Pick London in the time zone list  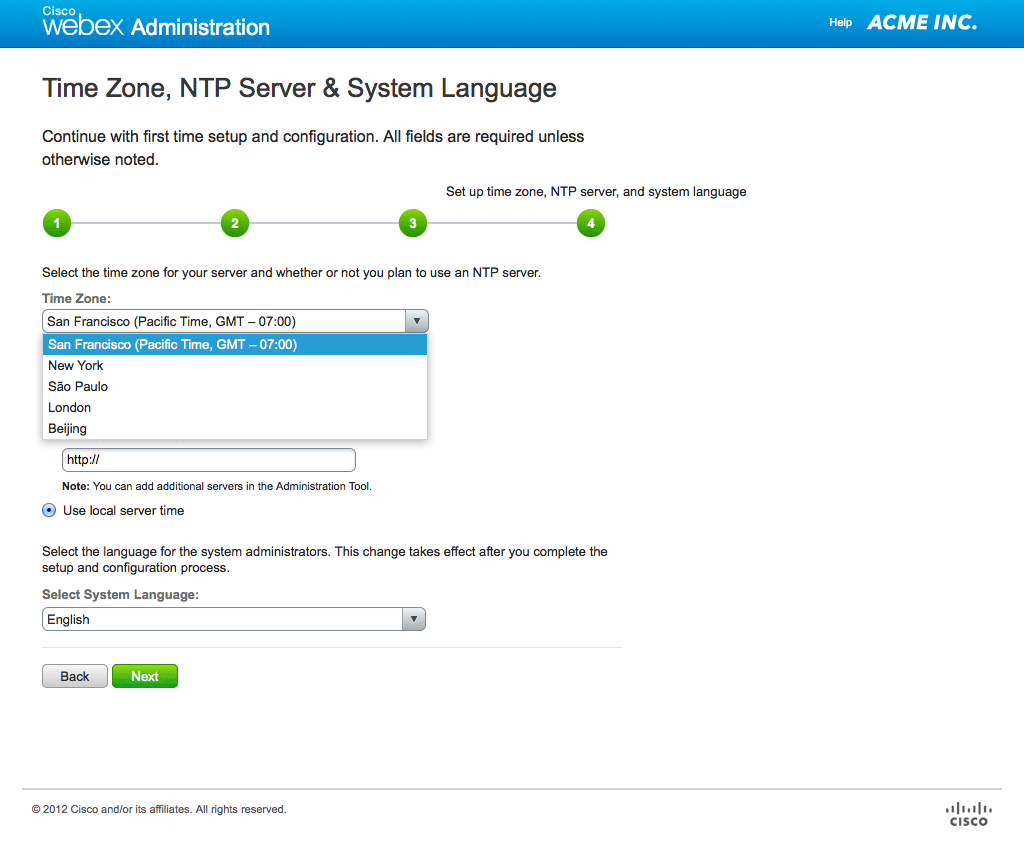click(x=70, y=407)
